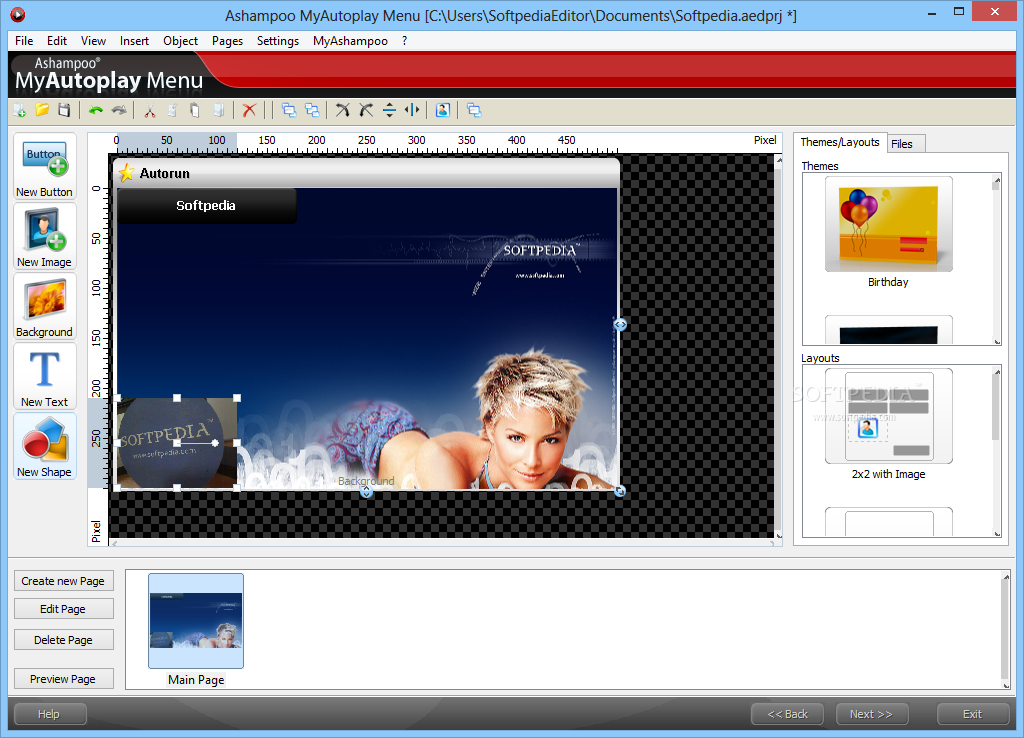Image resolution: width=1024 pixels, height=738 pixels.
Task: Add a New Text element
Action: [44, 376]
